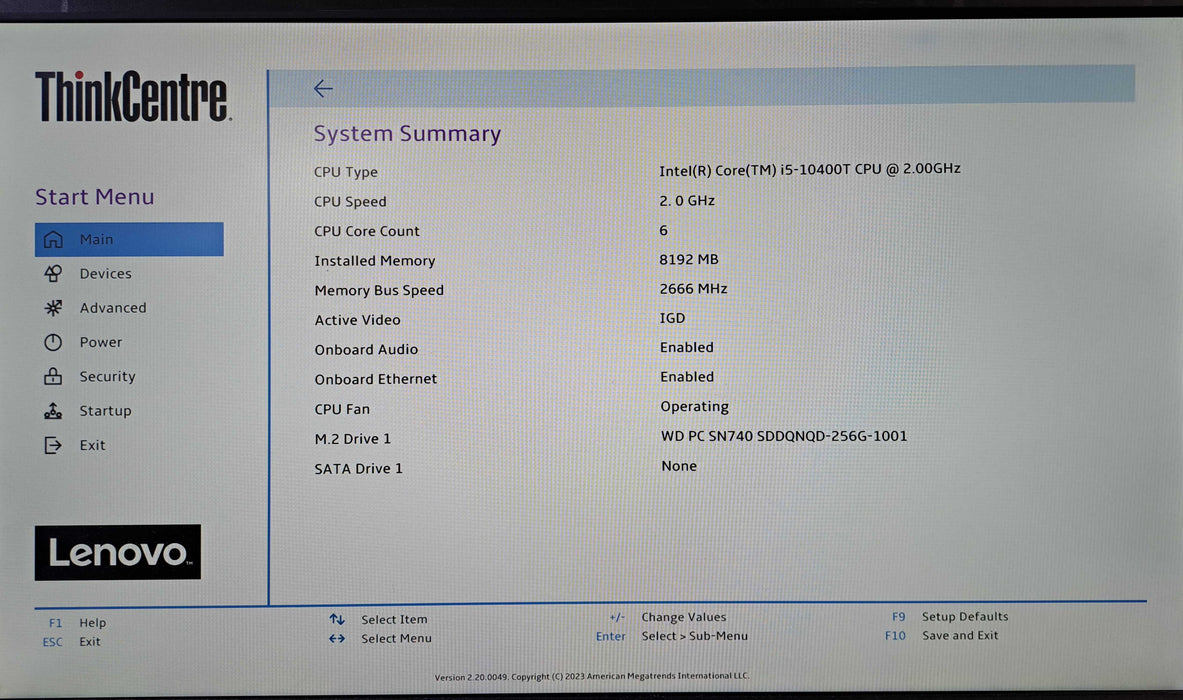Select the Active Video label
Image resolution: width=1183 pixels, height=700 pixels.
[358, 320]
